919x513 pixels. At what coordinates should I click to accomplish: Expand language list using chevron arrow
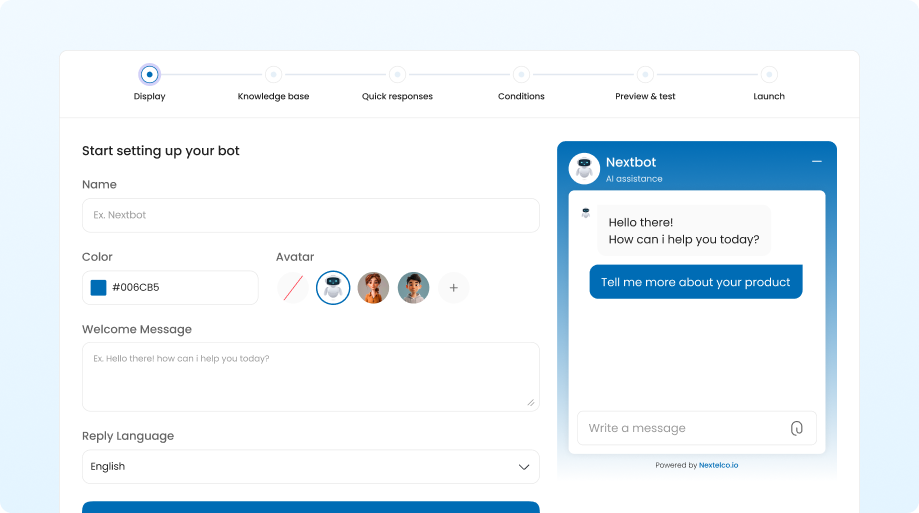point(524,467)
